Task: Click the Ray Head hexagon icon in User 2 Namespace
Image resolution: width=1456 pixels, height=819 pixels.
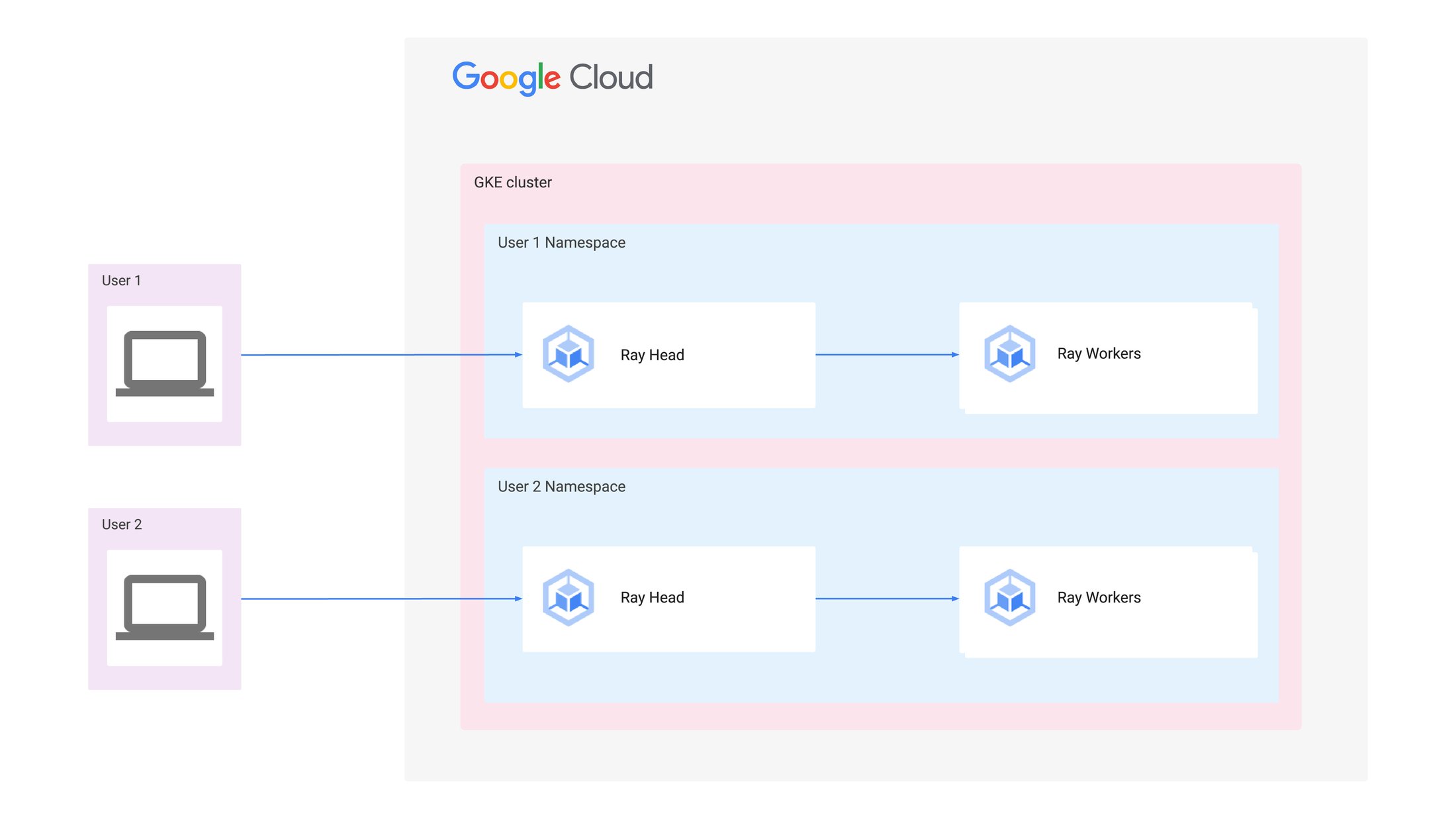Action: [568, 597]
